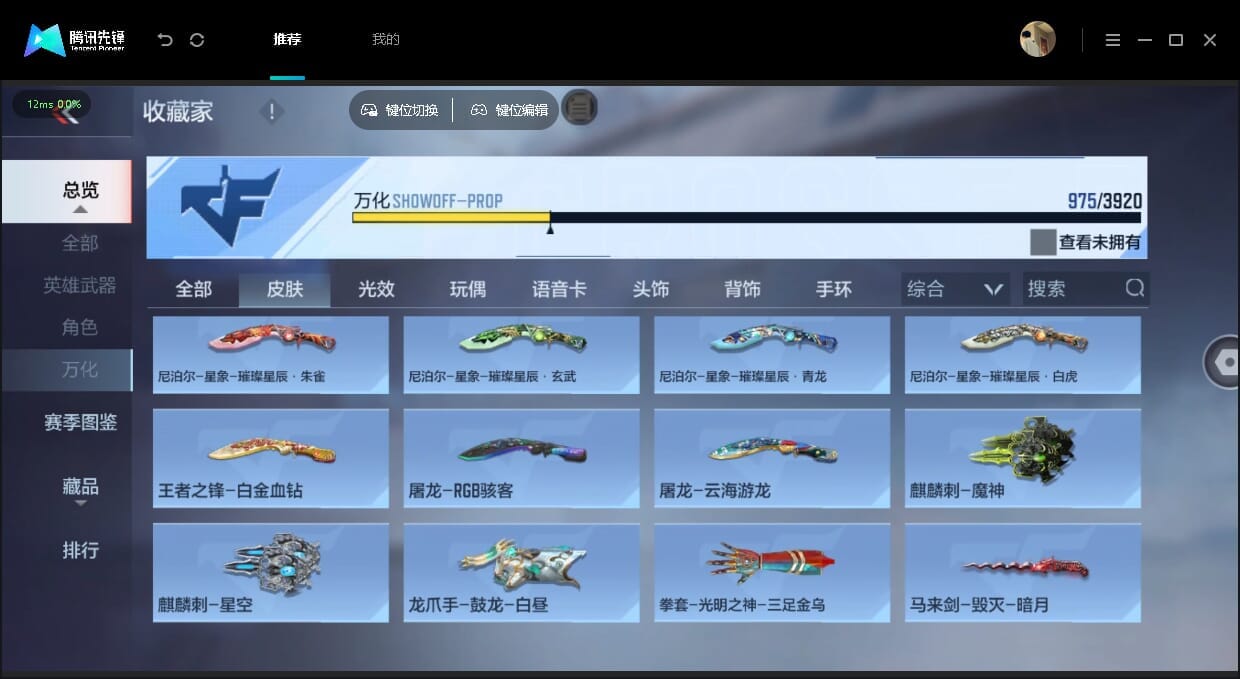This screenshot has height=679, width=1240.
Task: Open 屠龙-云海游龙 skin card
Action: [772, 458]
